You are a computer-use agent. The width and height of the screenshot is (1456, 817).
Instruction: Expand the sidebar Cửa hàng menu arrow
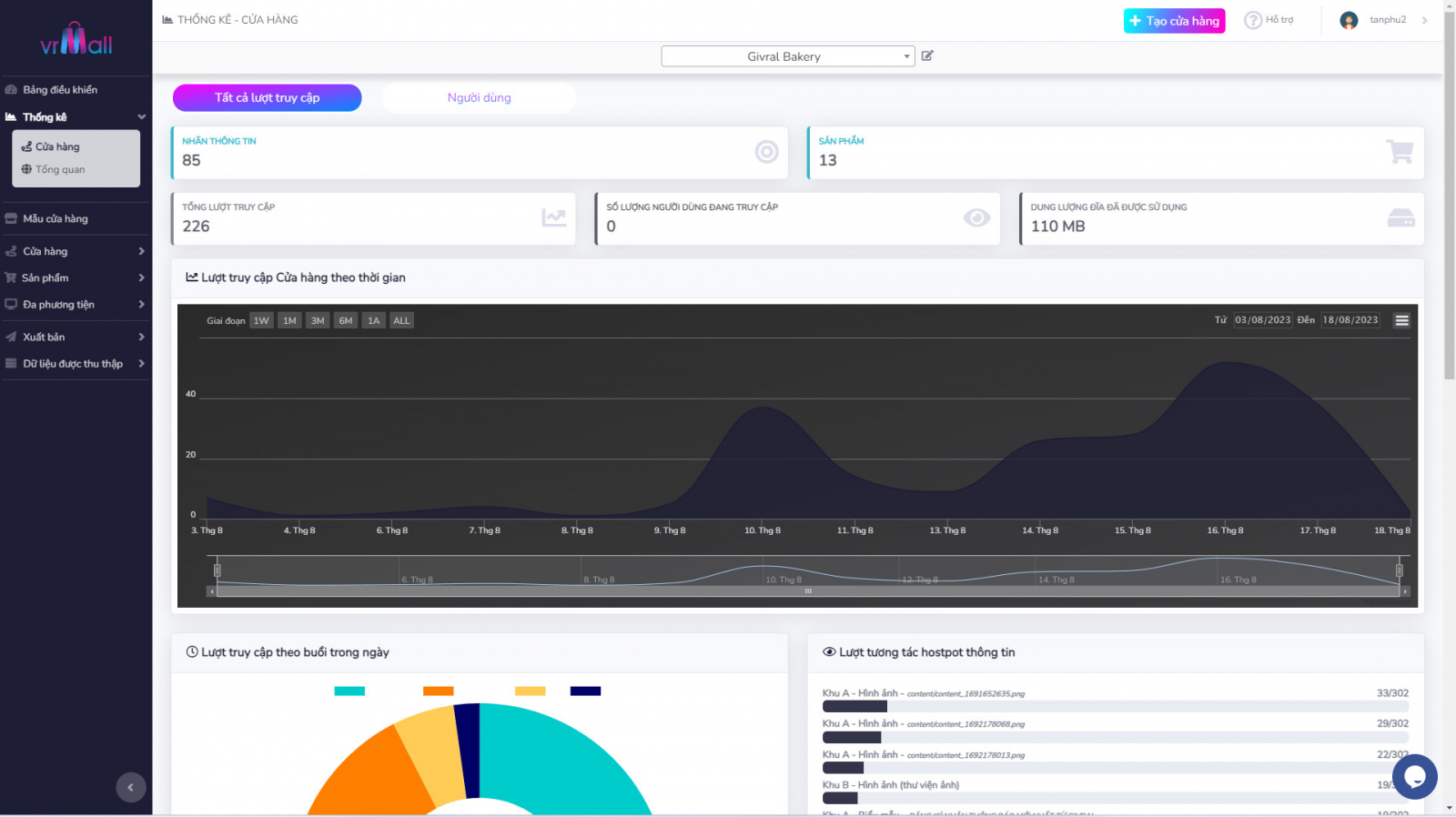[141, 252]
